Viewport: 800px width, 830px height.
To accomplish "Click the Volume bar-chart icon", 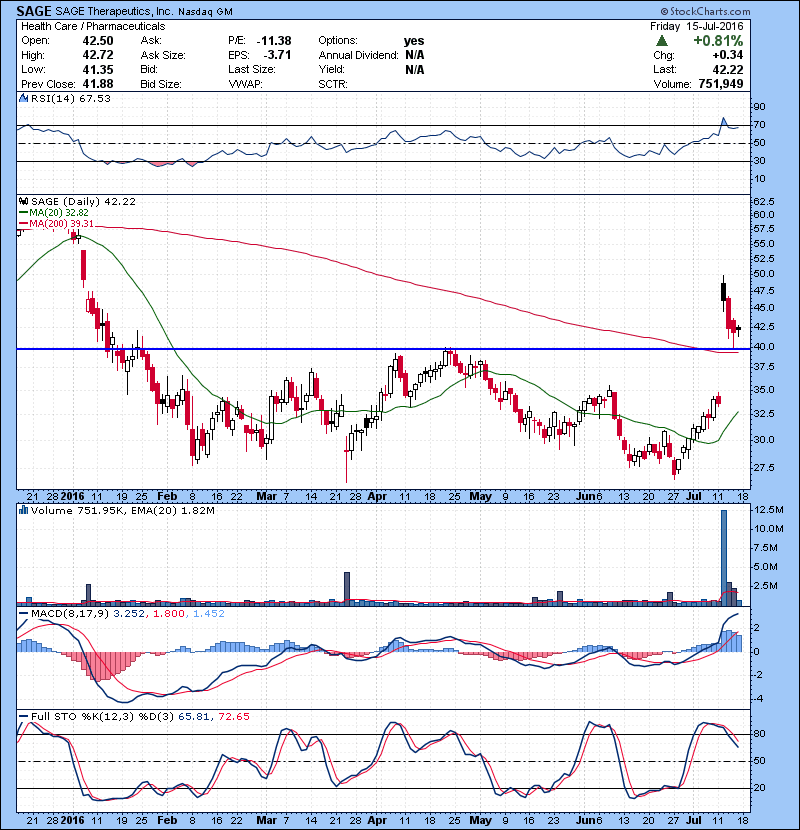I will (x=23, y=511).
